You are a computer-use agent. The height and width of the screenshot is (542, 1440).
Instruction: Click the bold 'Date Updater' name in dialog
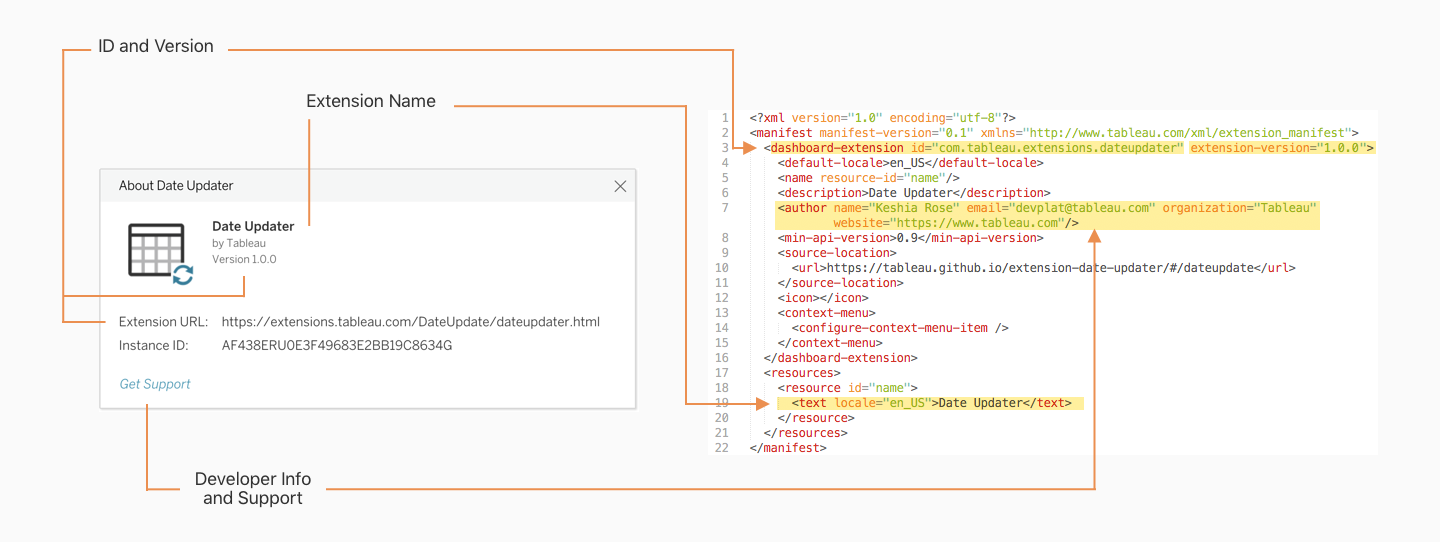pyautogui.click(x=253, y=227)
